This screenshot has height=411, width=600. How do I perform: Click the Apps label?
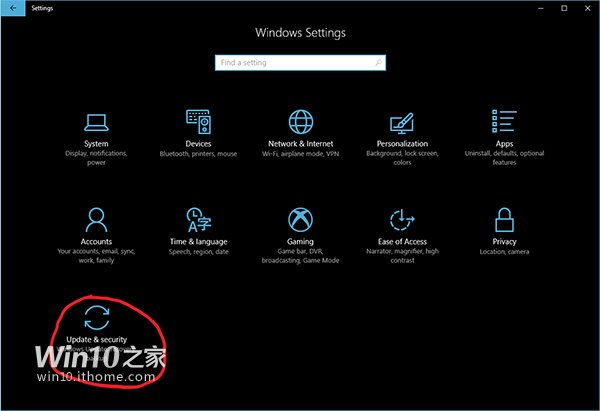coord(504,144)
